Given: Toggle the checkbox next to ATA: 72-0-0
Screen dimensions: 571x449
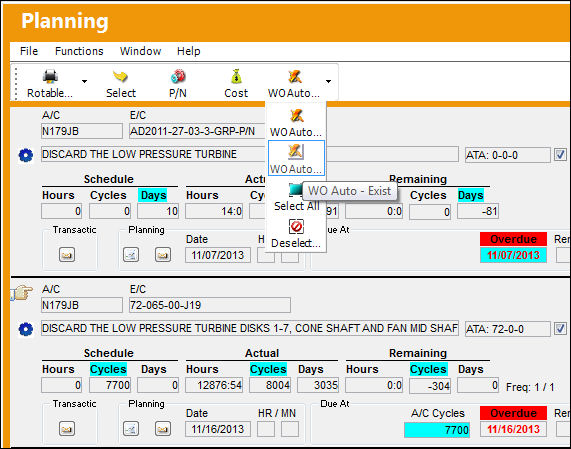Looking at the screenshot, I should coord(560,329).
